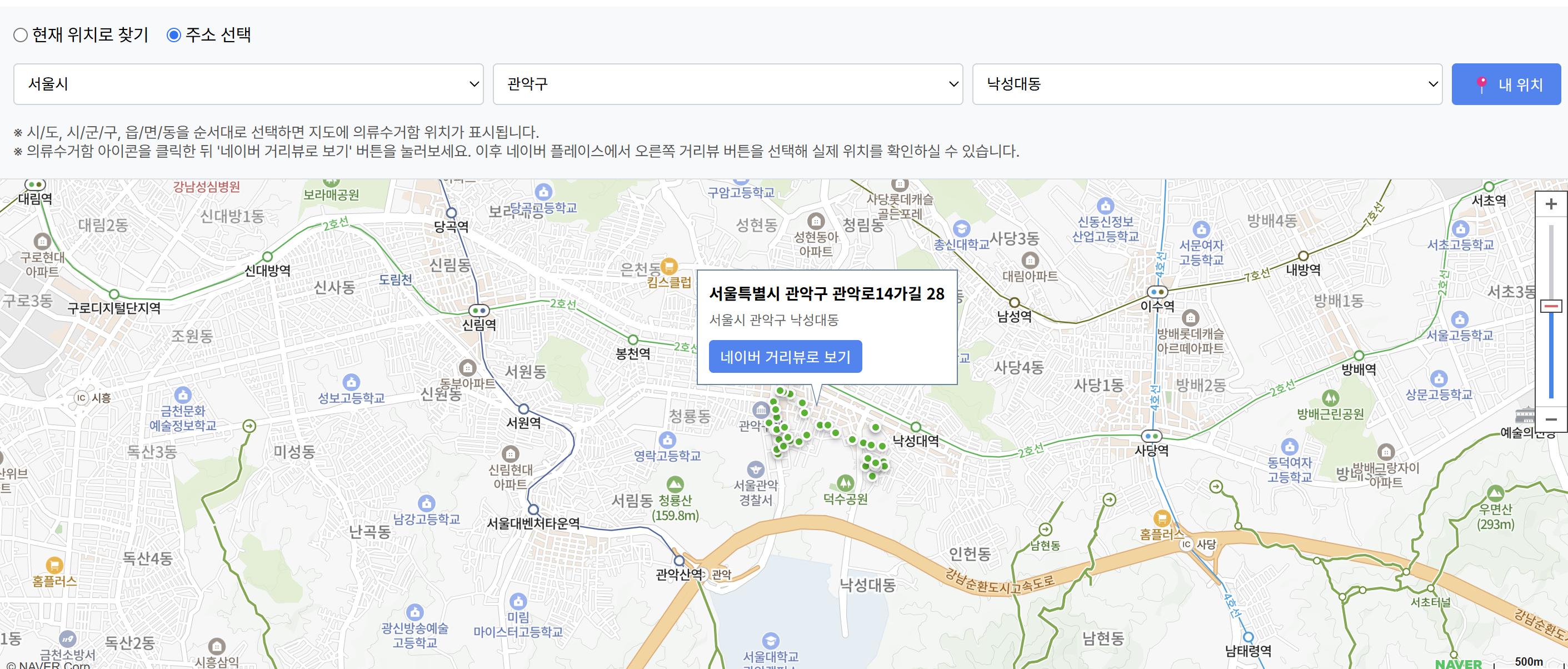The width and height of the screenshot is (1568, 669).
Task: Click the red zoom level slider handle
Action: [x=1550, y=306]
